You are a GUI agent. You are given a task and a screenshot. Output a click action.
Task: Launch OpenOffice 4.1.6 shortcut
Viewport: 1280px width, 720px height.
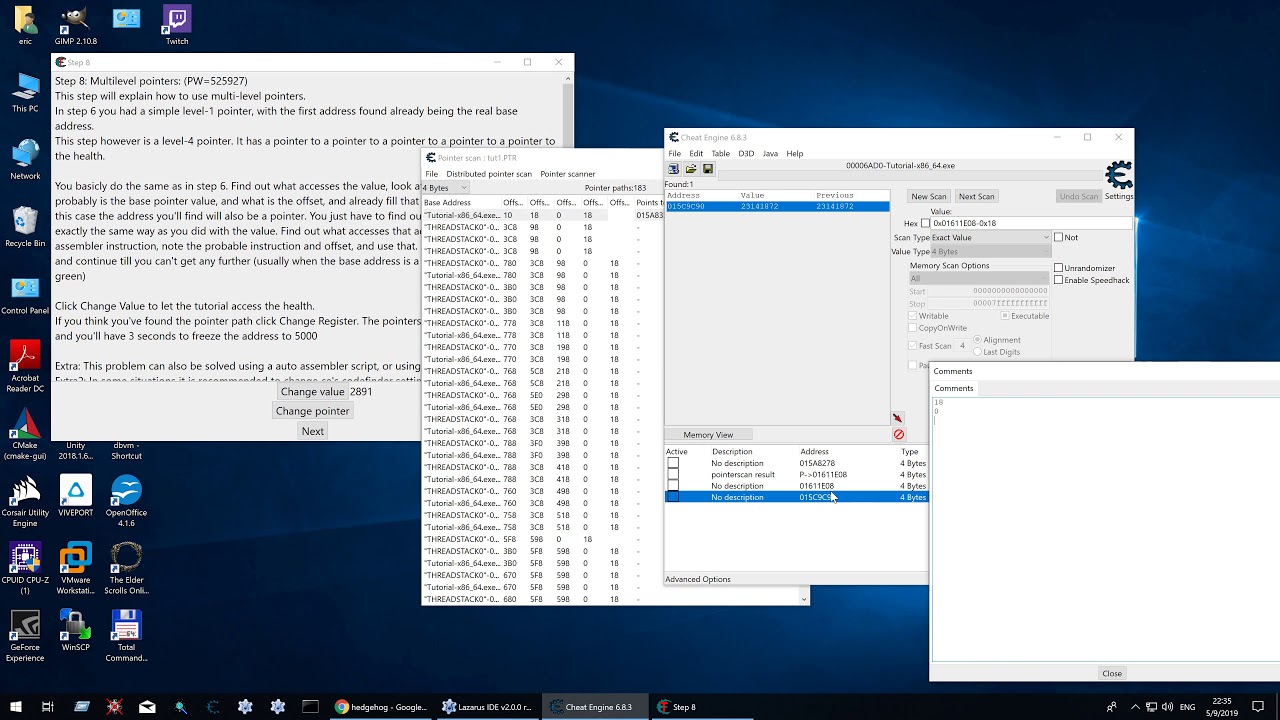coord(126,502)
